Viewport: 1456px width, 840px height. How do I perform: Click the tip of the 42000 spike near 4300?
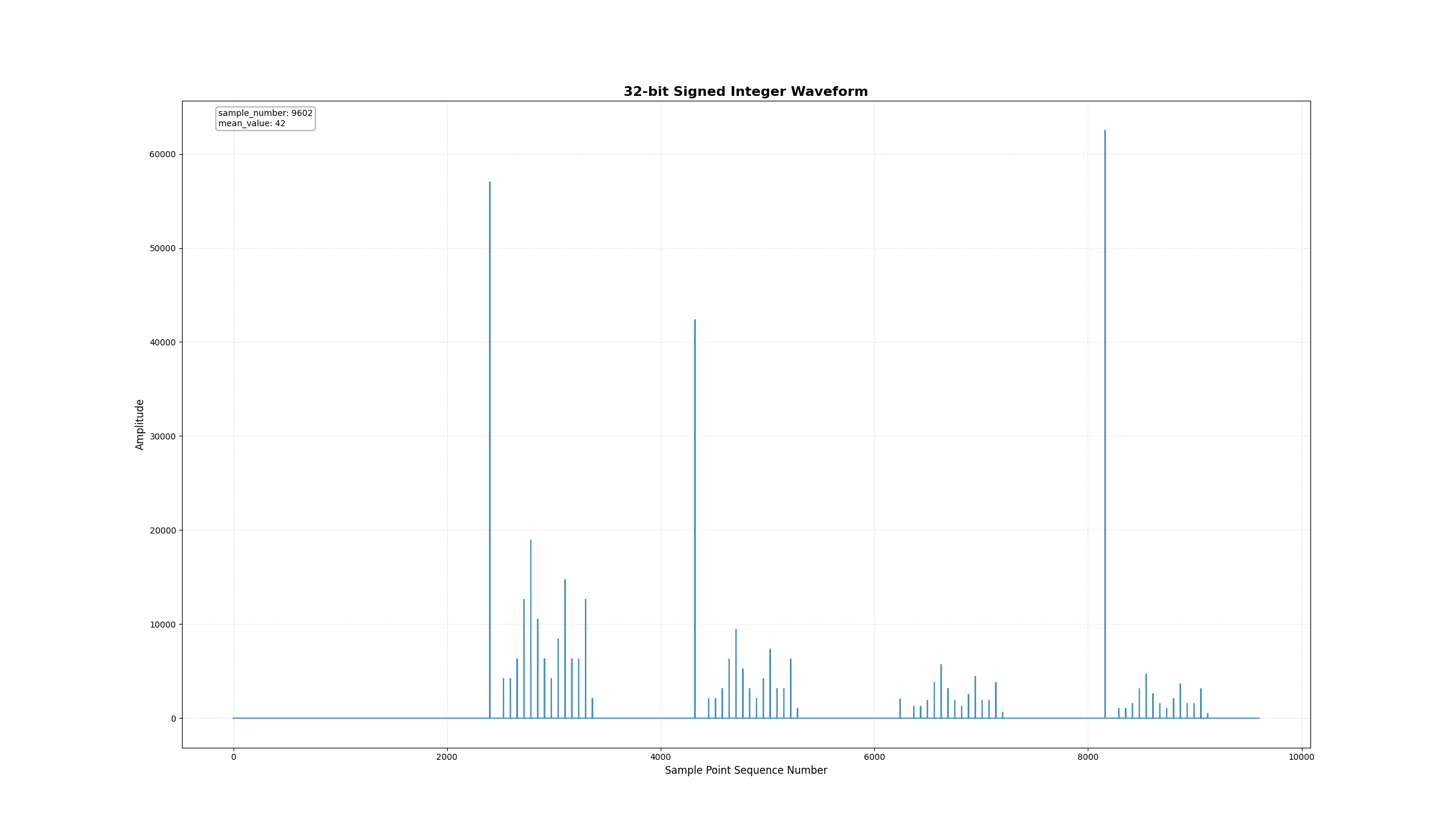pos(695,320)
